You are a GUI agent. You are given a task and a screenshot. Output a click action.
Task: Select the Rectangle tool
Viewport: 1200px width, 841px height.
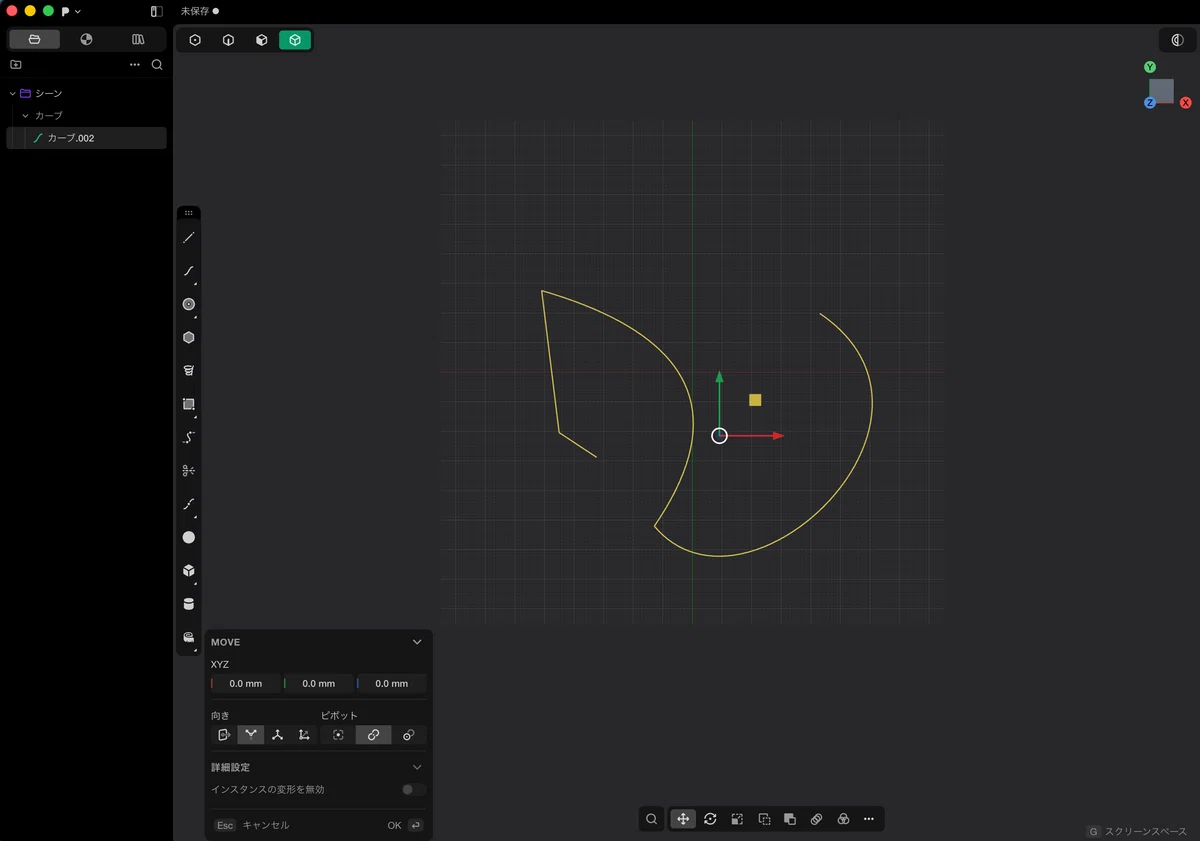click(189, 404)
